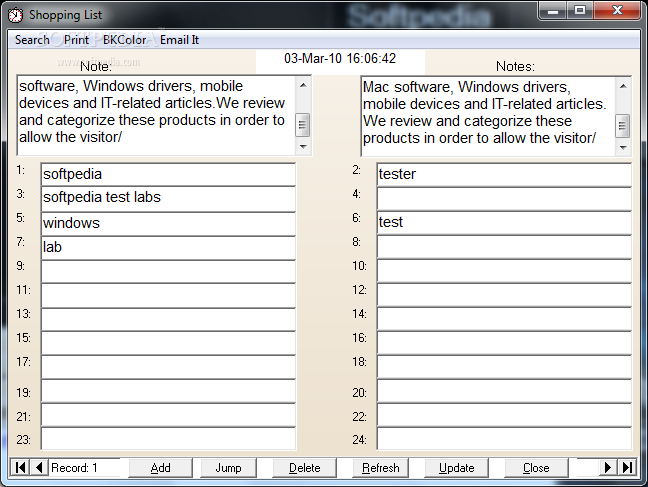Click into the right Notes text area
The height and width of the screenshot is (487, 648).
pyautogui.click(x=488, y=116)
